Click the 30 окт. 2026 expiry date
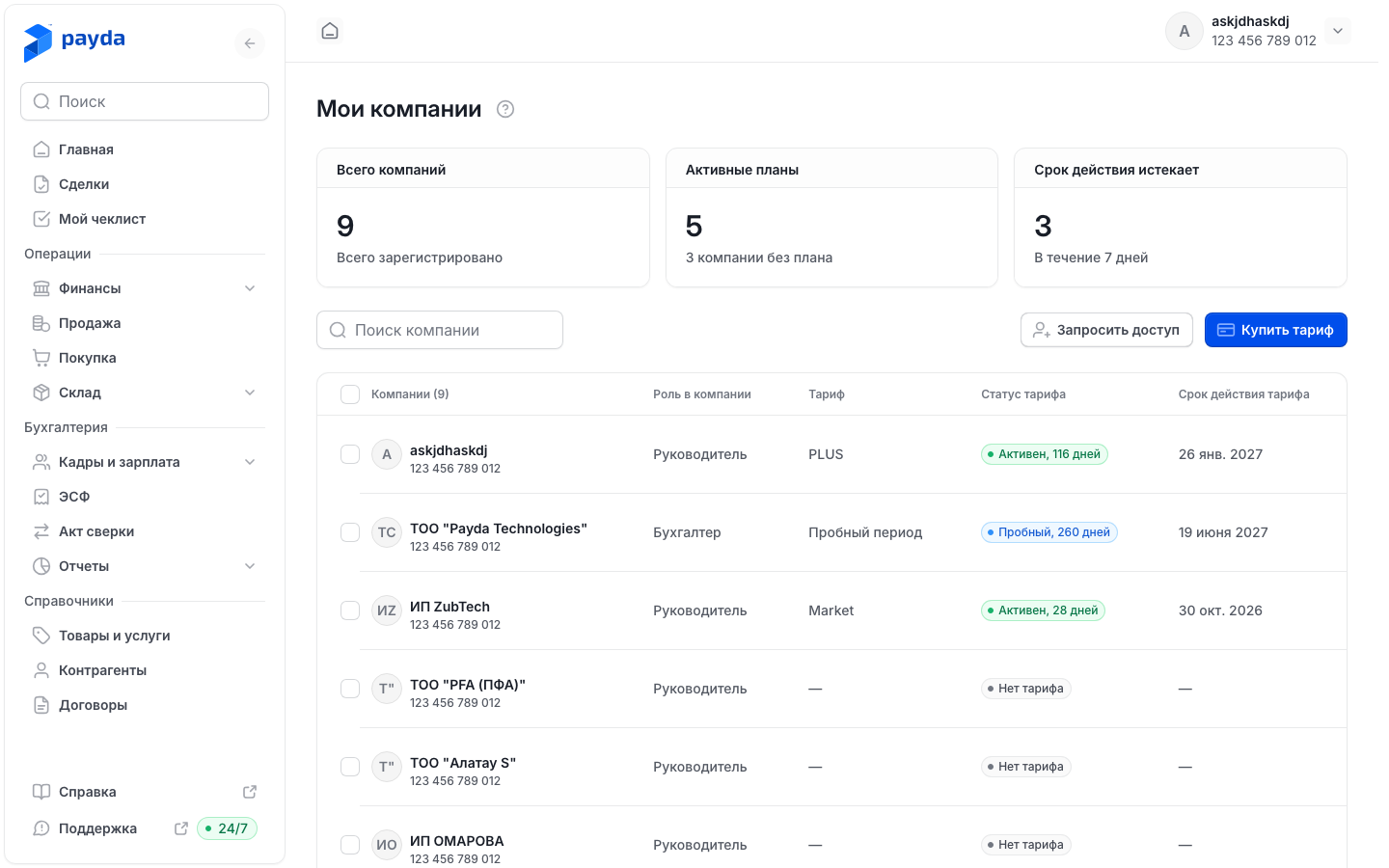This screenshot has height=868, width=1389. click(x=1220, y=610)
